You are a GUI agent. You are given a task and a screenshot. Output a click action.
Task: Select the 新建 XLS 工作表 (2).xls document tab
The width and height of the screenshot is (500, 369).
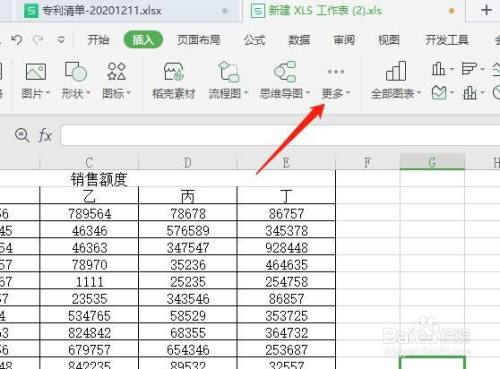(353, 11)
